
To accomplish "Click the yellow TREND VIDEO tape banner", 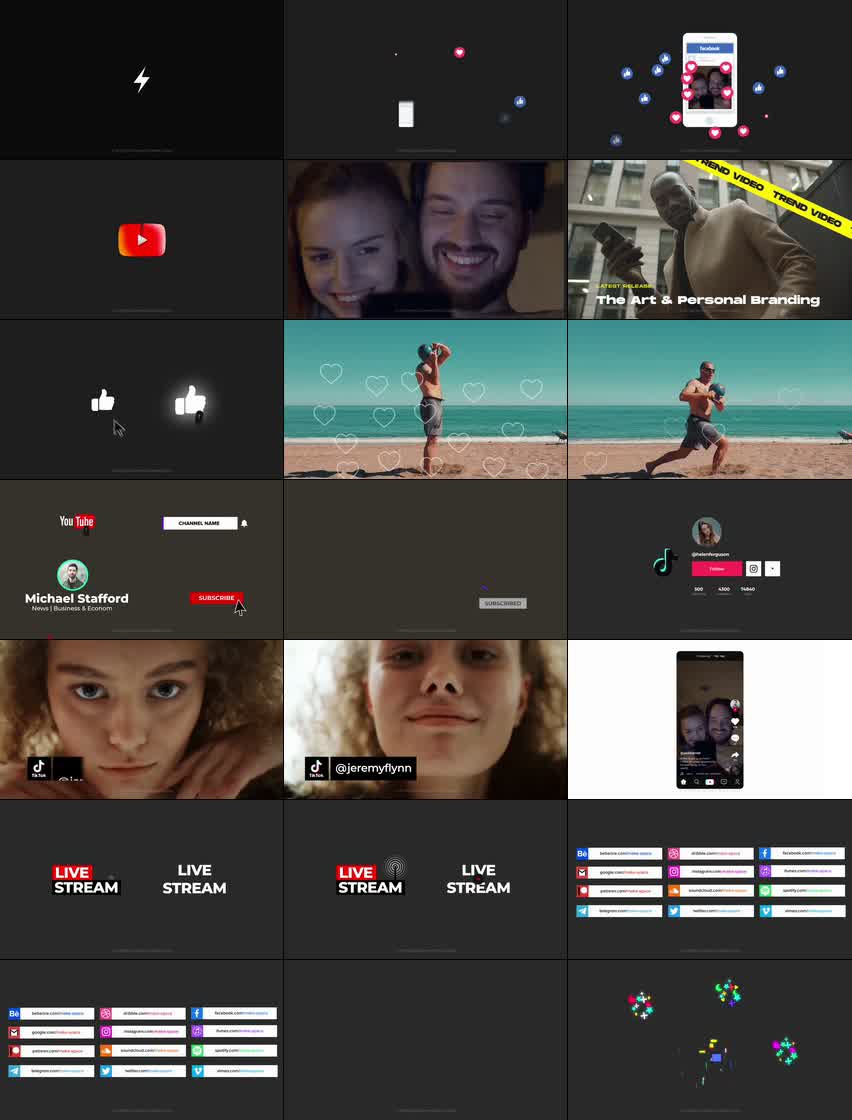I will [773, 195].
